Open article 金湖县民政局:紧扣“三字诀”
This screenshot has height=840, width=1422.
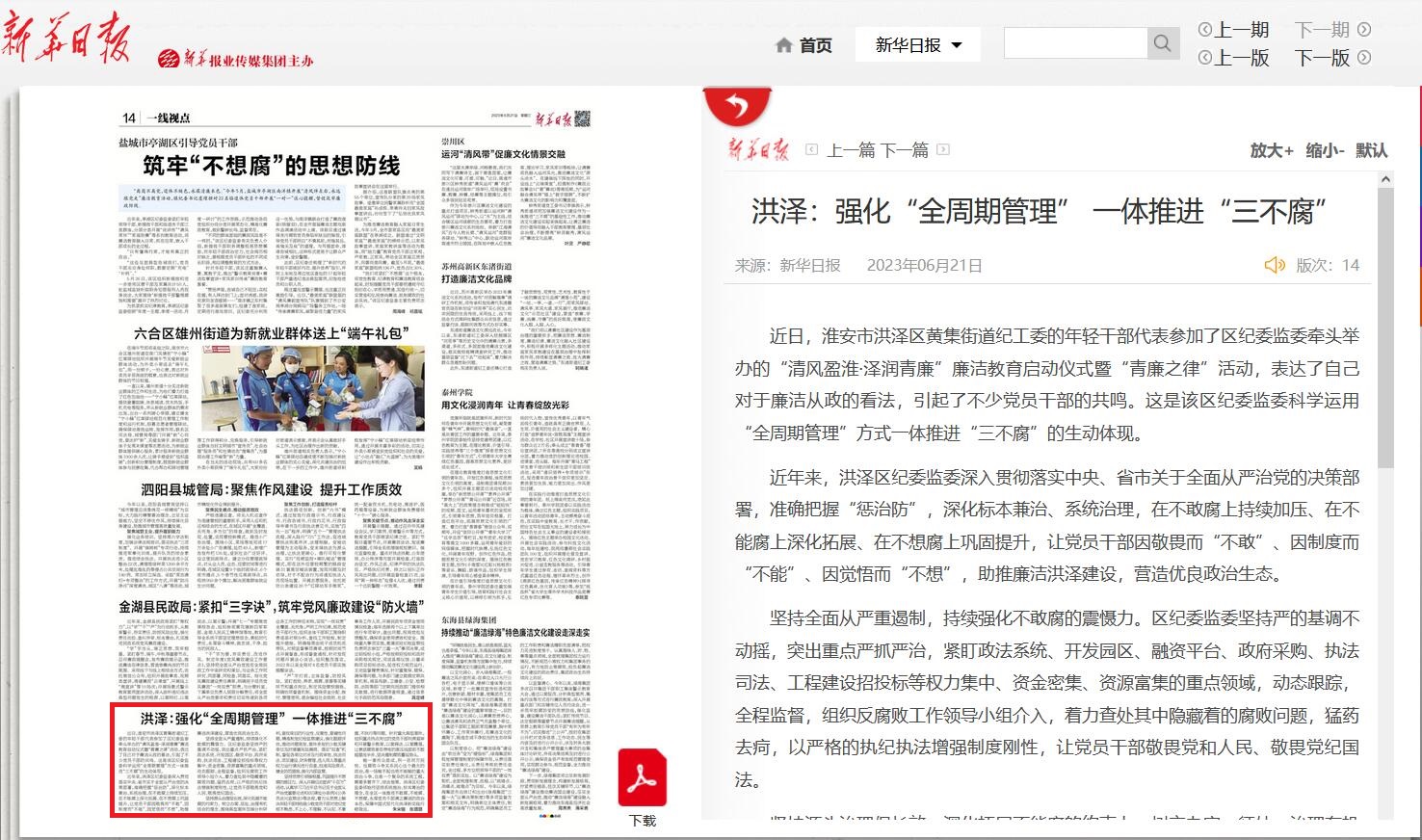click(x=271, y=607)
